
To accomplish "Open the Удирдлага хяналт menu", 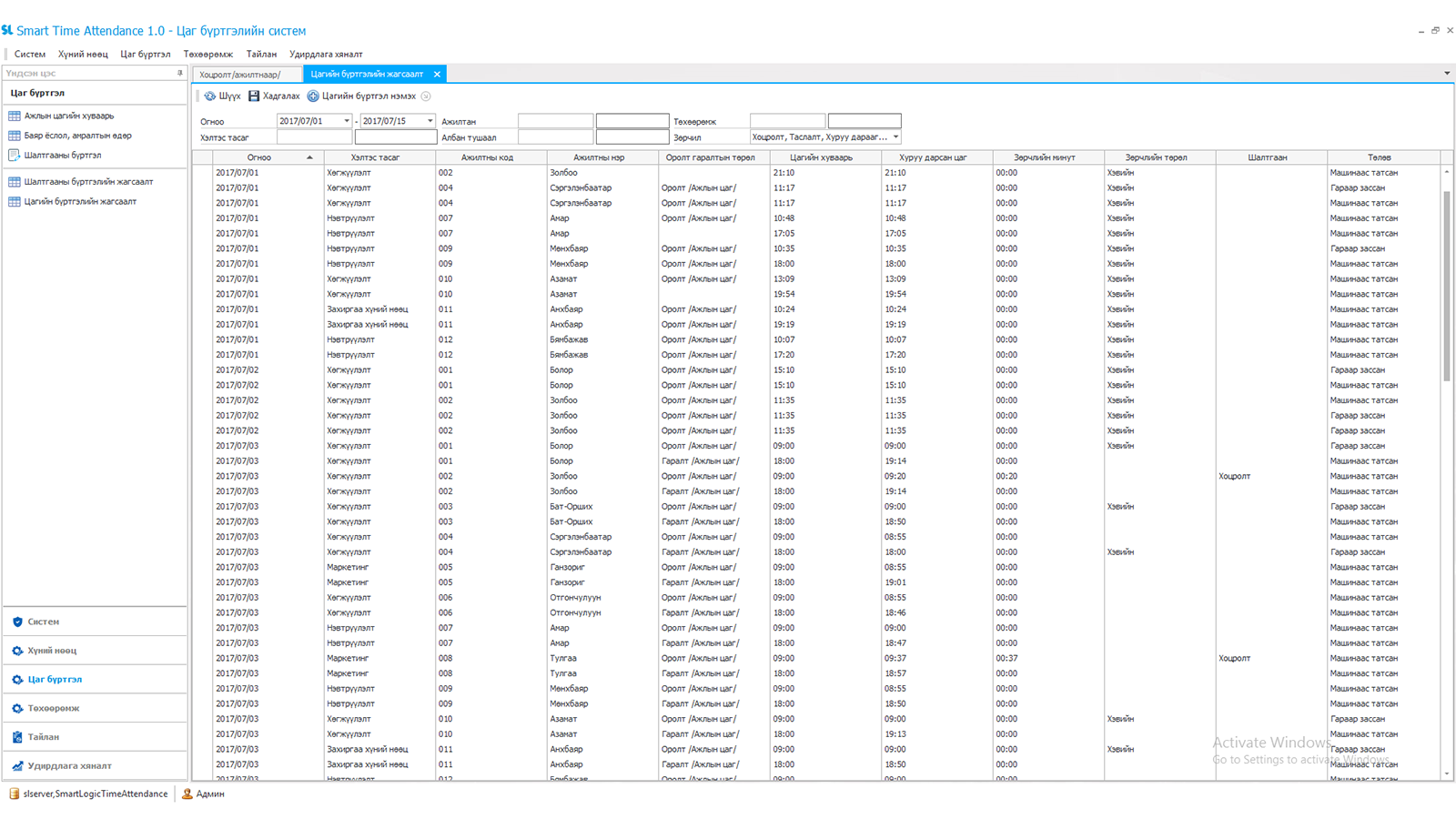I will (x=326, y=54).
